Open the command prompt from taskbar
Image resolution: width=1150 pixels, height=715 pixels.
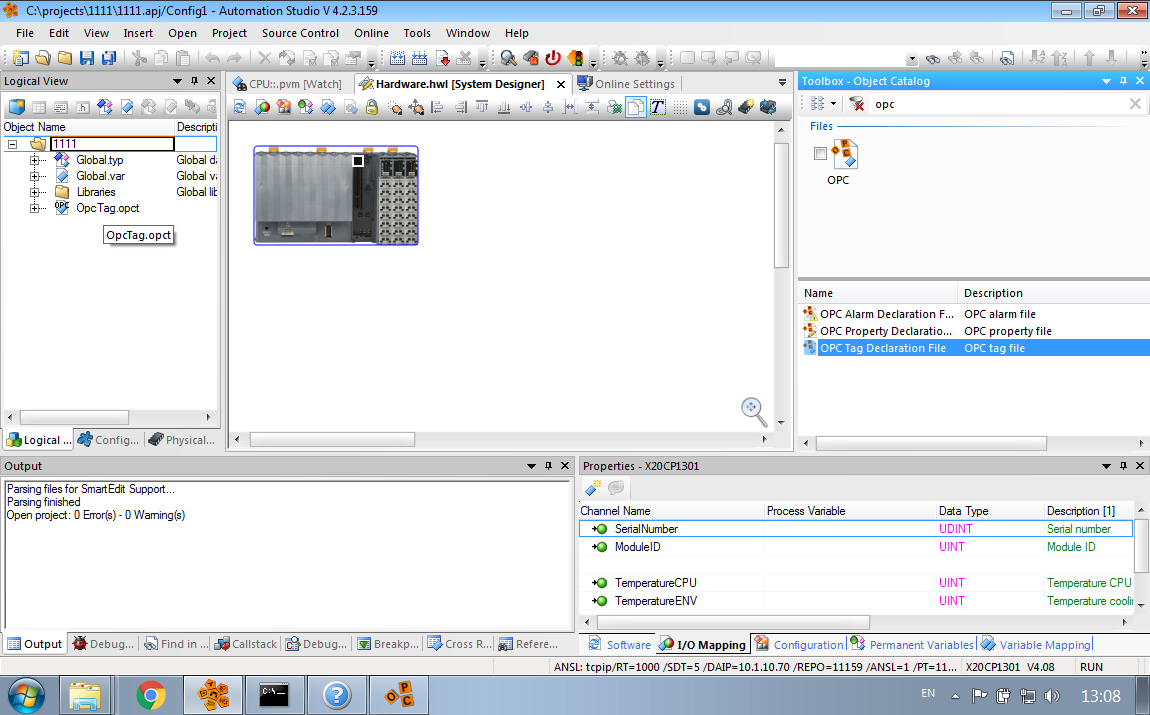coord(274,694)
